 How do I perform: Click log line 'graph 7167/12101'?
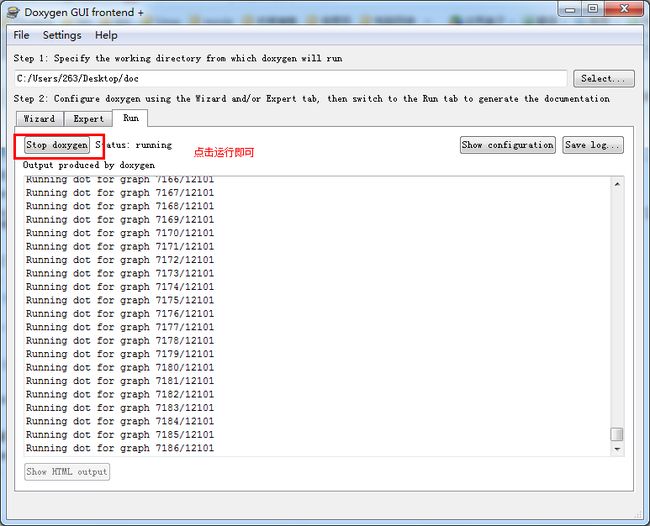(x=120, y=193)
